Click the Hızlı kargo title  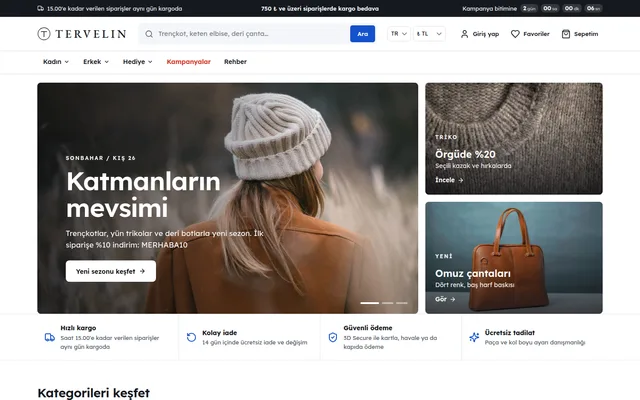(x=78, y=328)
